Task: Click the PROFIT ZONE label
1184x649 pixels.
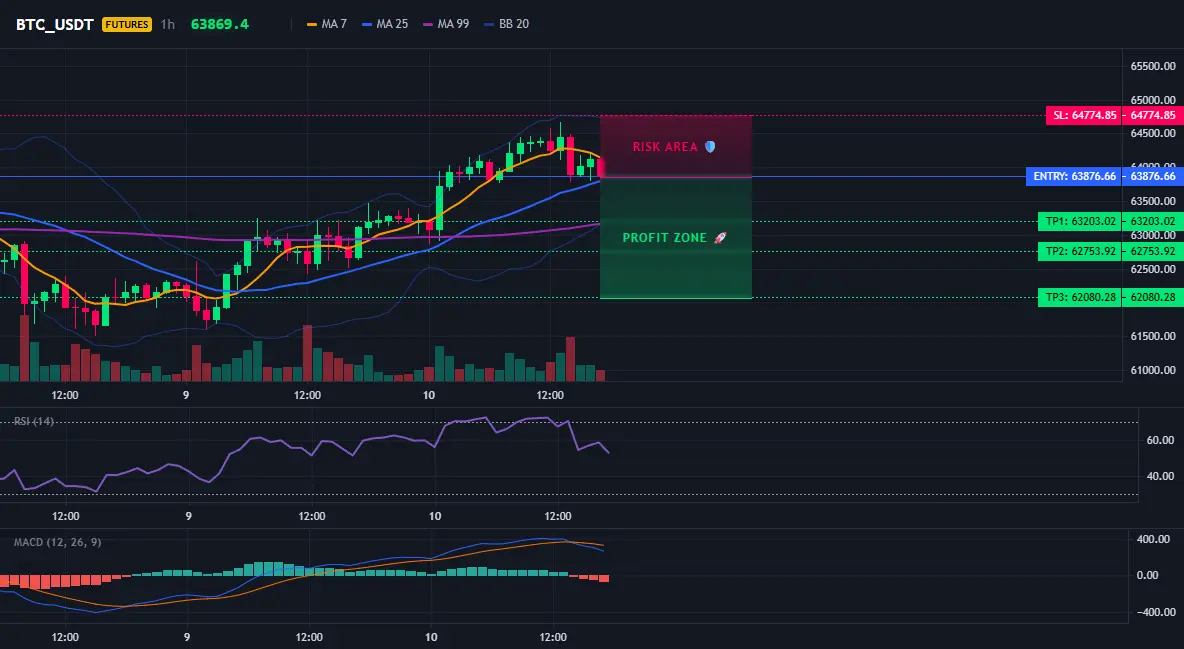Action: 664,238
